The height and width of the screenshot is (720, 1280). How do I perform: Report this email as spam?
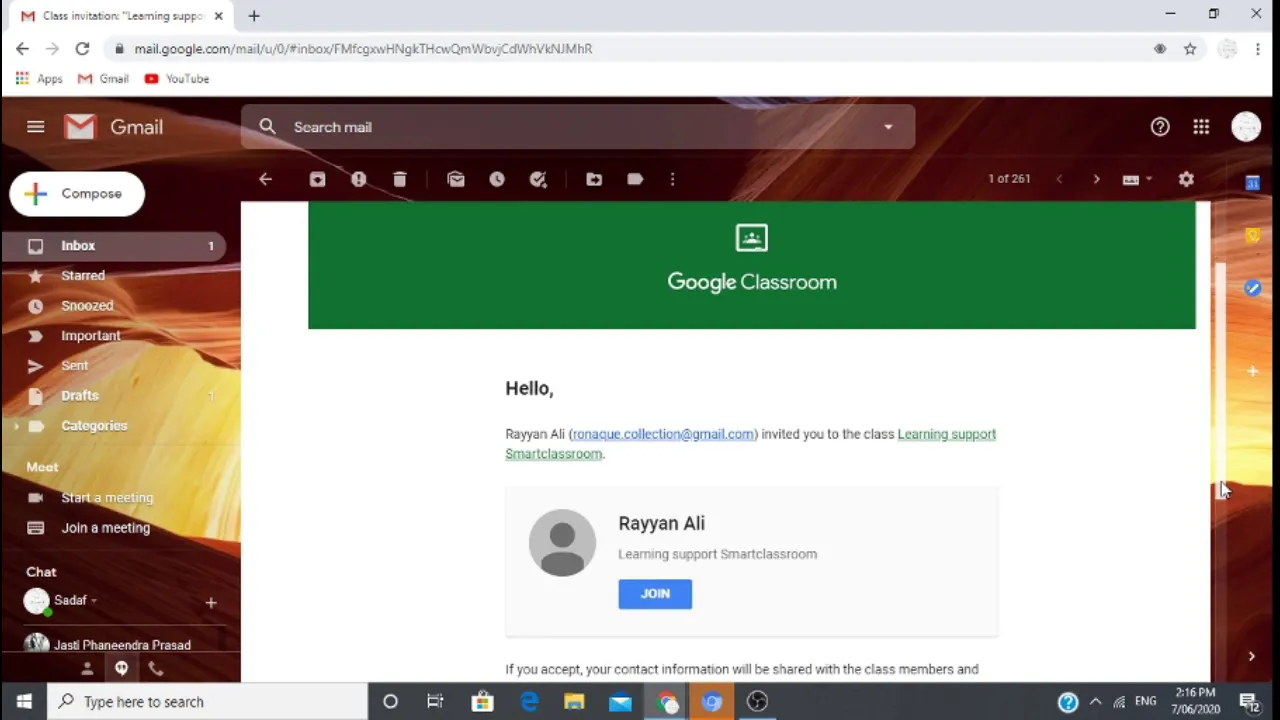click(358, 179)
